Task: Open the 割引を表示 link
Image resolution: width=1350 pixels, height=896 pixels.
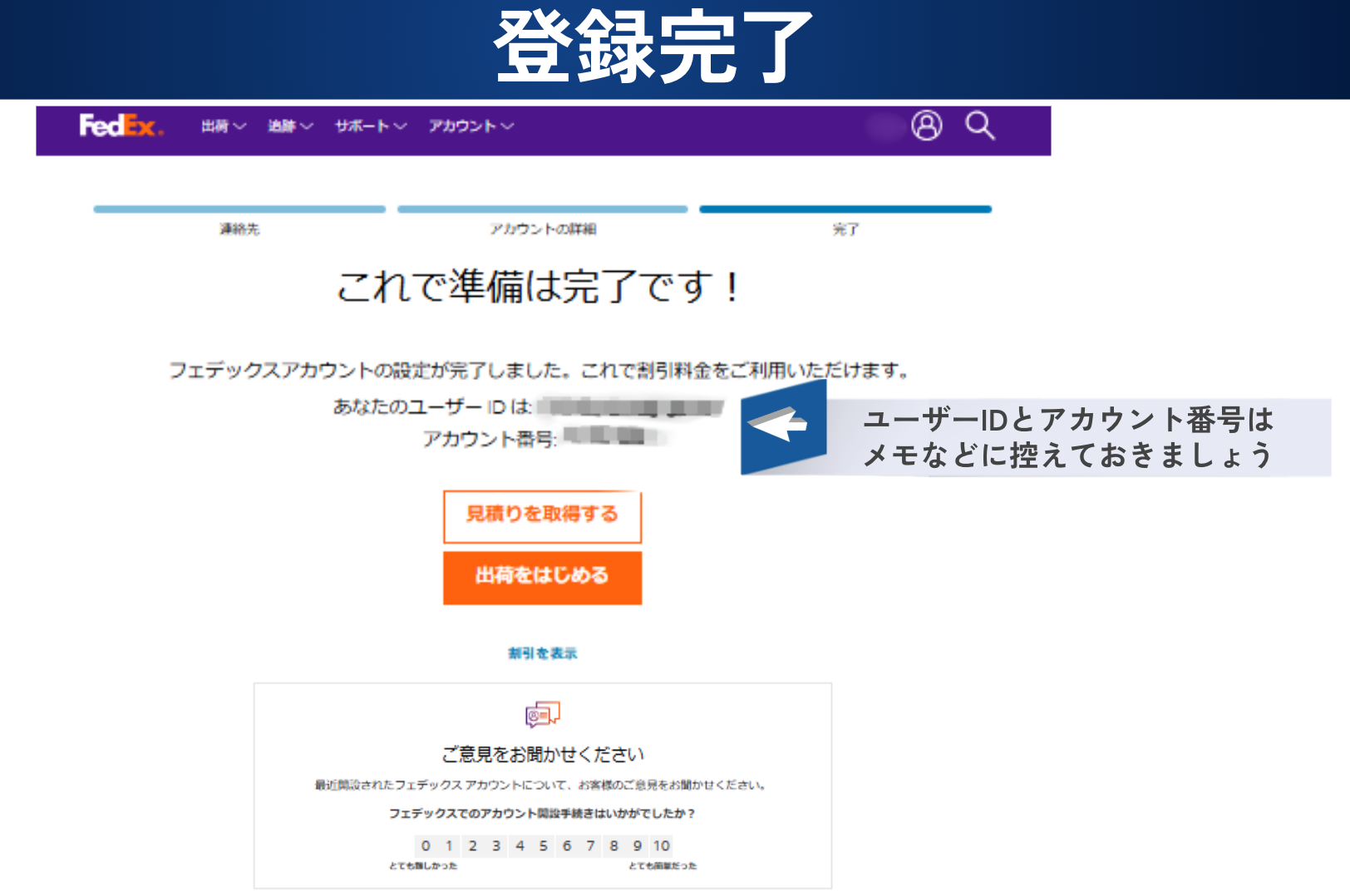Action: coord(542,653)
